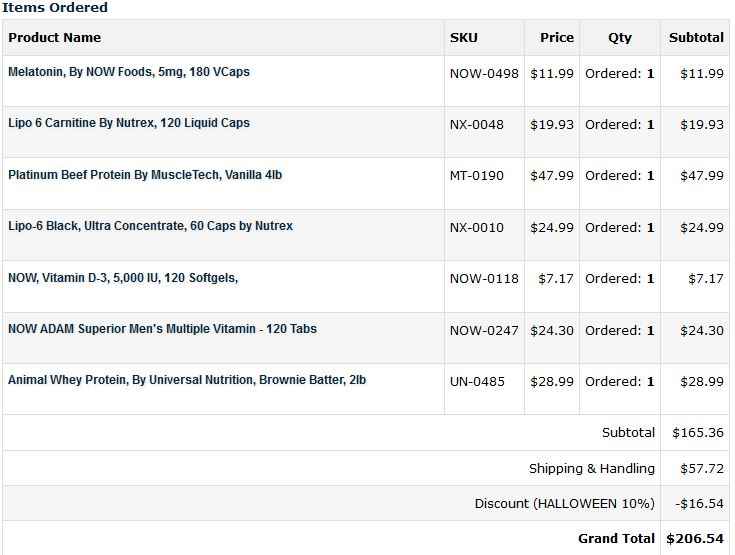
Task: Click the Price column header
Action: 557,38
